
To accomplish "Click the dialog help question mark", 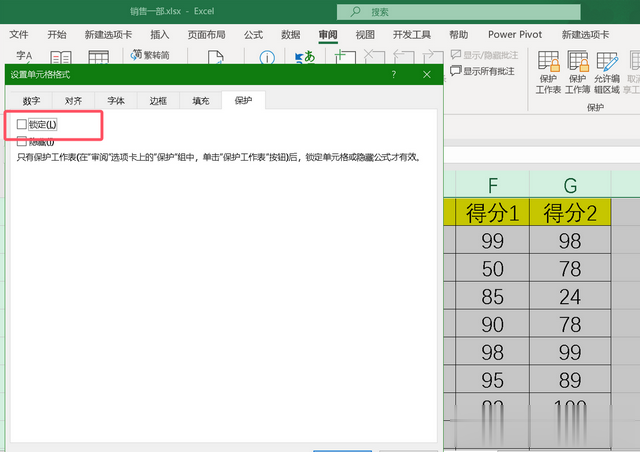I will pos(393,74).
